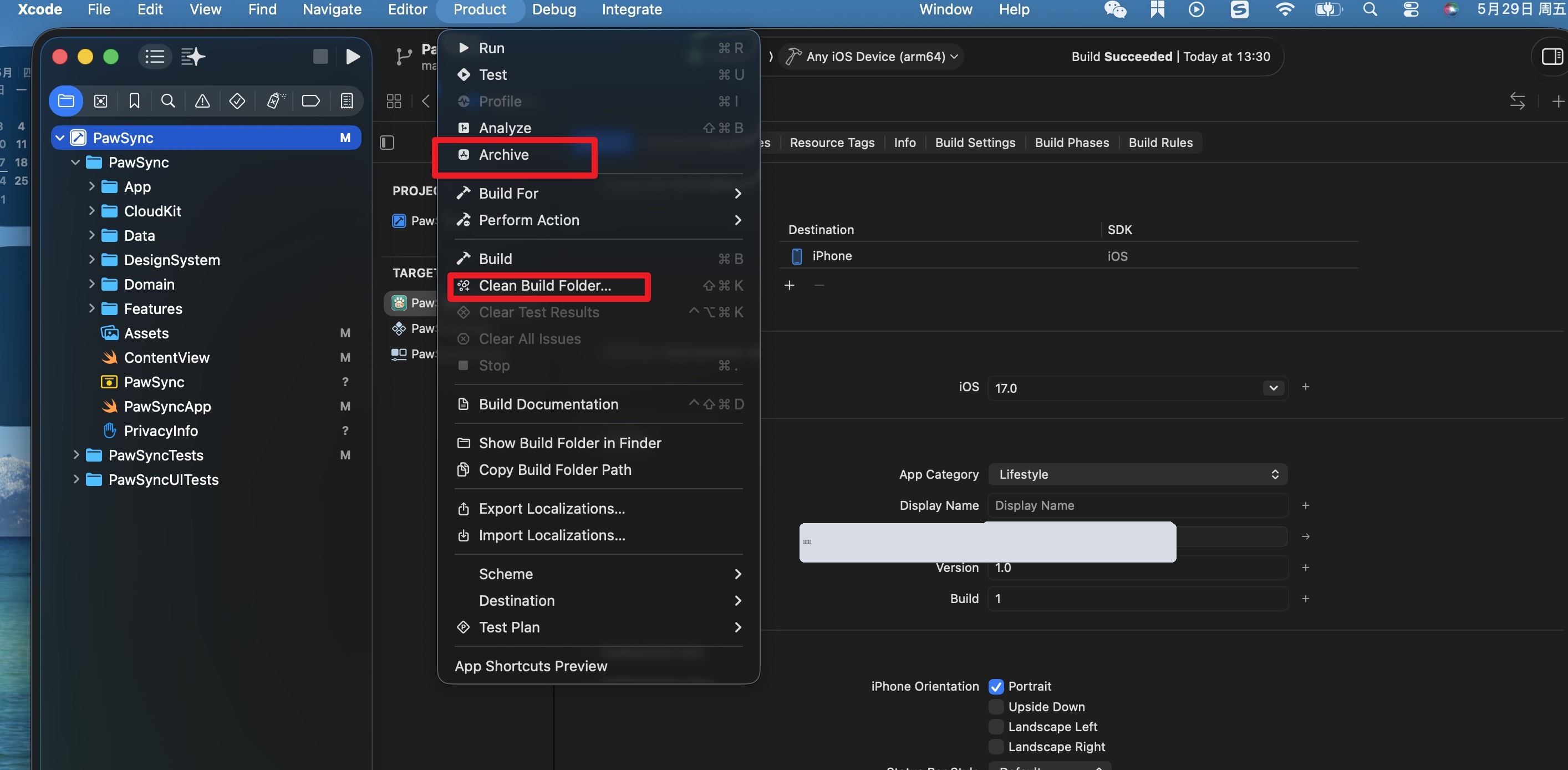Open the App Category popup

(1138, 474)
